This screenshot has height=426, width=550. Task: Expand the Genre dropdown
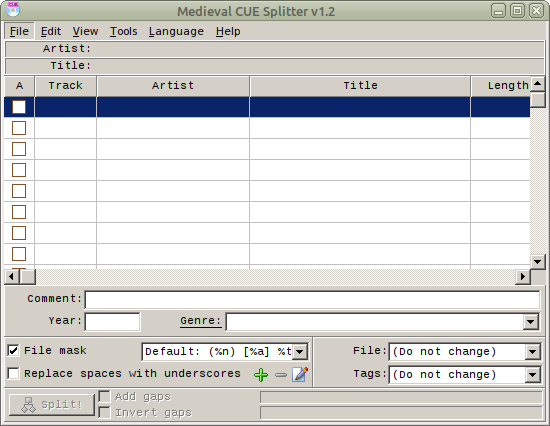coord(531,322)
